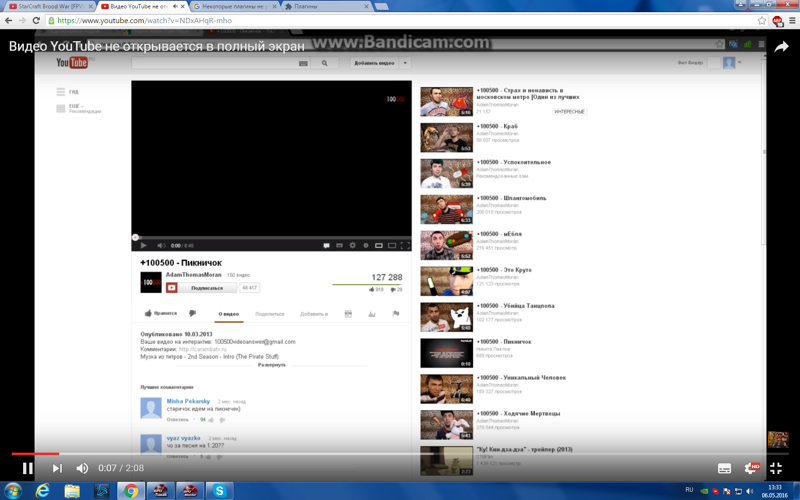This screenshot has width=800, height=500.
Task: Open the network tray icon
Action: [x=738, y=491]
